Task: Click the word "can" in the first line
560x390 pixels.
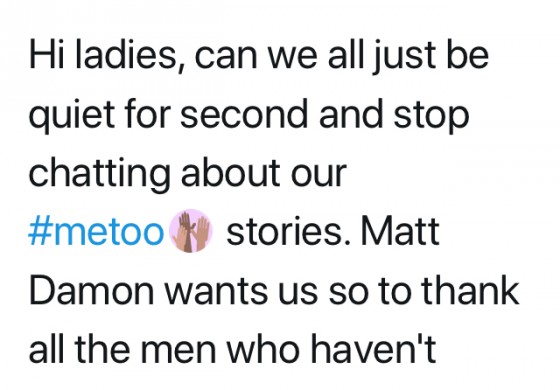Action: 226,59
